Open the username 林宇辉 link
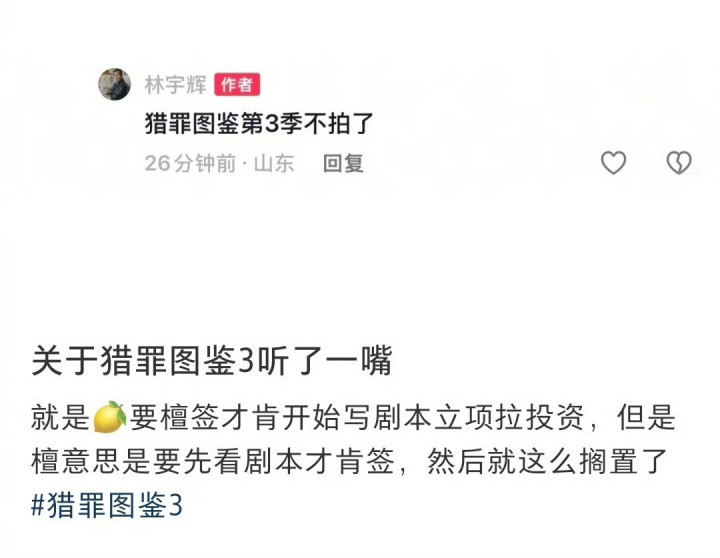720x558 pixels. coord(175,85)
